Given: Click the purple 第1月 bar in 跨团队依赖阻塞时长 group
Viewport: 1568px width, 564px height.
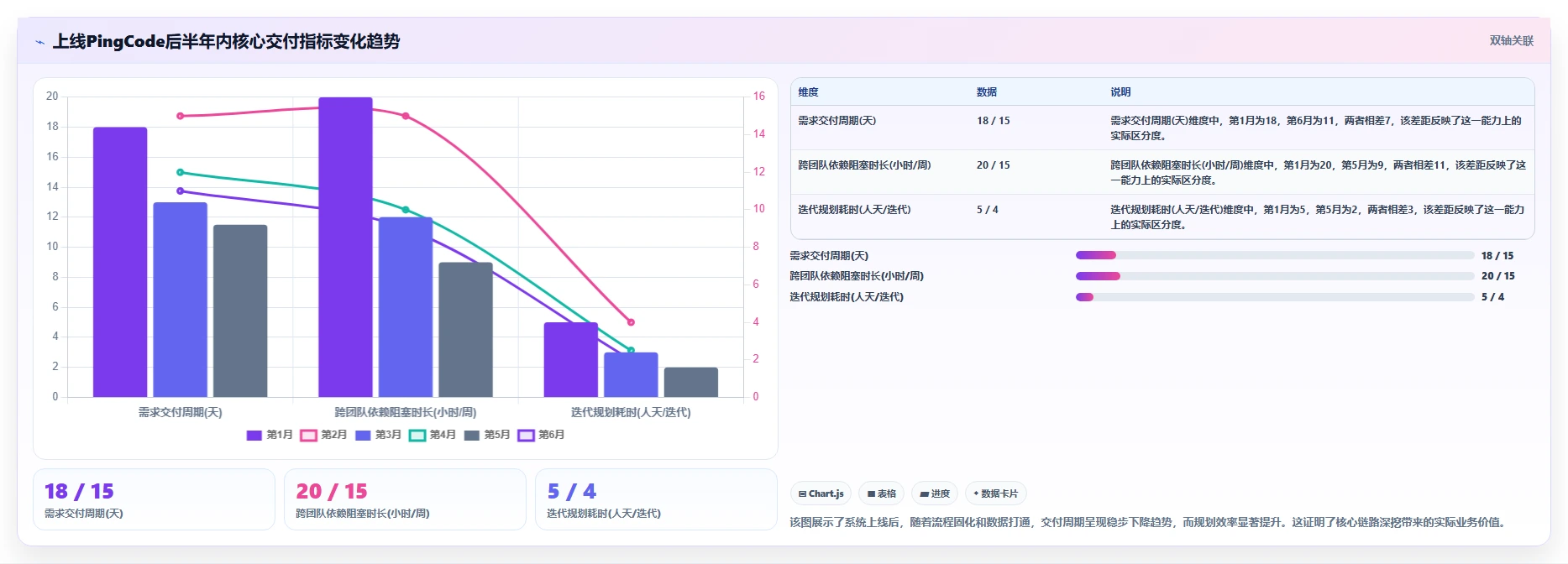Looking at the screenshot, I should pyautogui.click(x=345, y=247).
